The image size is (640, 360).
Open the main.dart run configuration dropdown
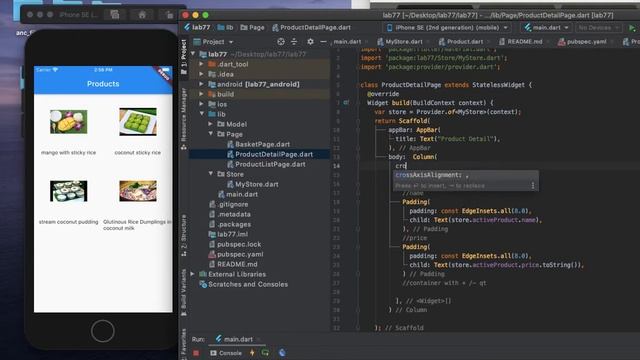pyautogui.click(x=547, y=28)
